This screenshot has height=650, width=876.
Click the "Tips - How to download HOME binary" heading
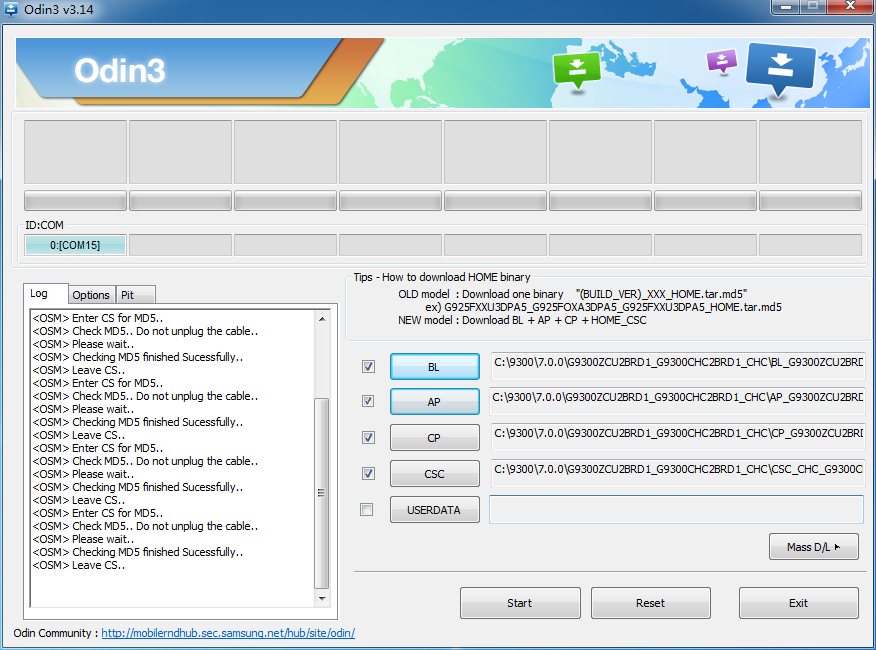(442, 277)
